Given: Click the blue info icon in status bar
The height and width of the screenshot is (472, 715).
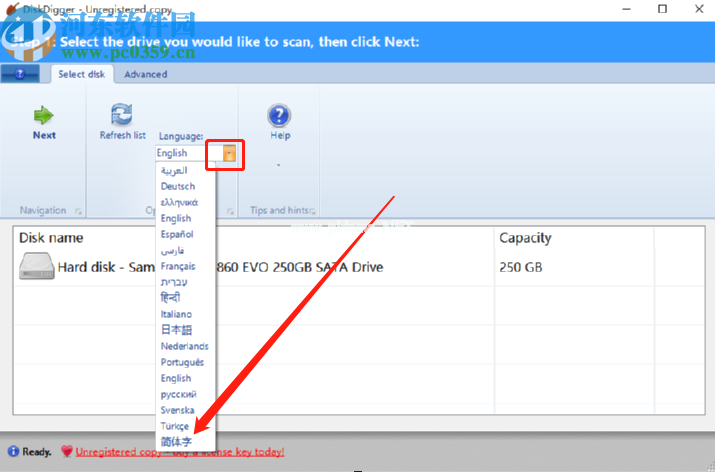Looking at the screenshot, I should click(x=12, y=451).
